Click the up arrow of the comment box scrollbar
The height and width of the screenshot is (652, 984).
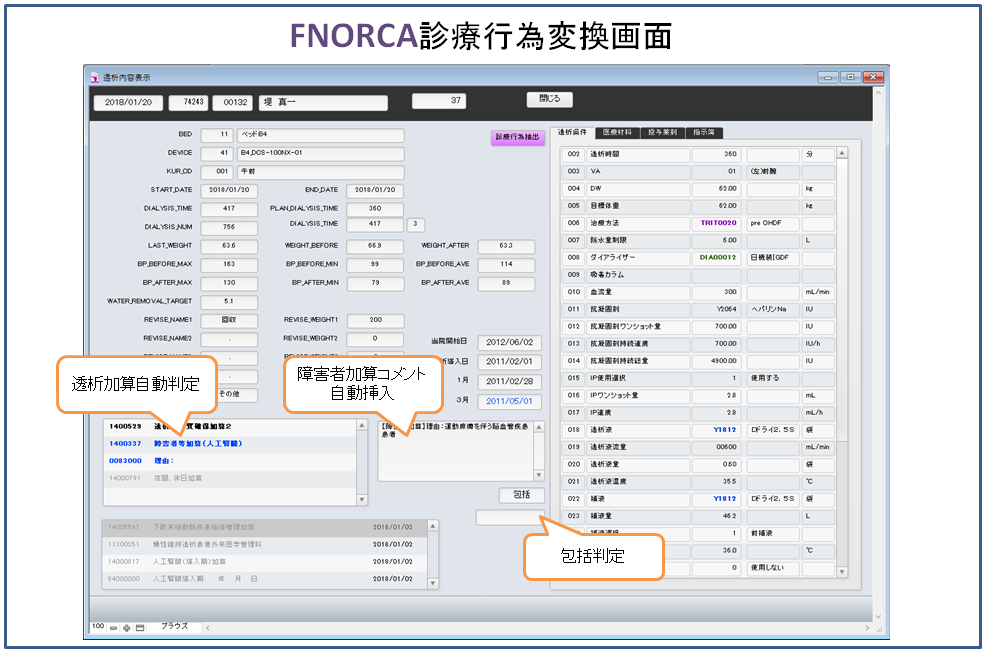coord(538,427)
